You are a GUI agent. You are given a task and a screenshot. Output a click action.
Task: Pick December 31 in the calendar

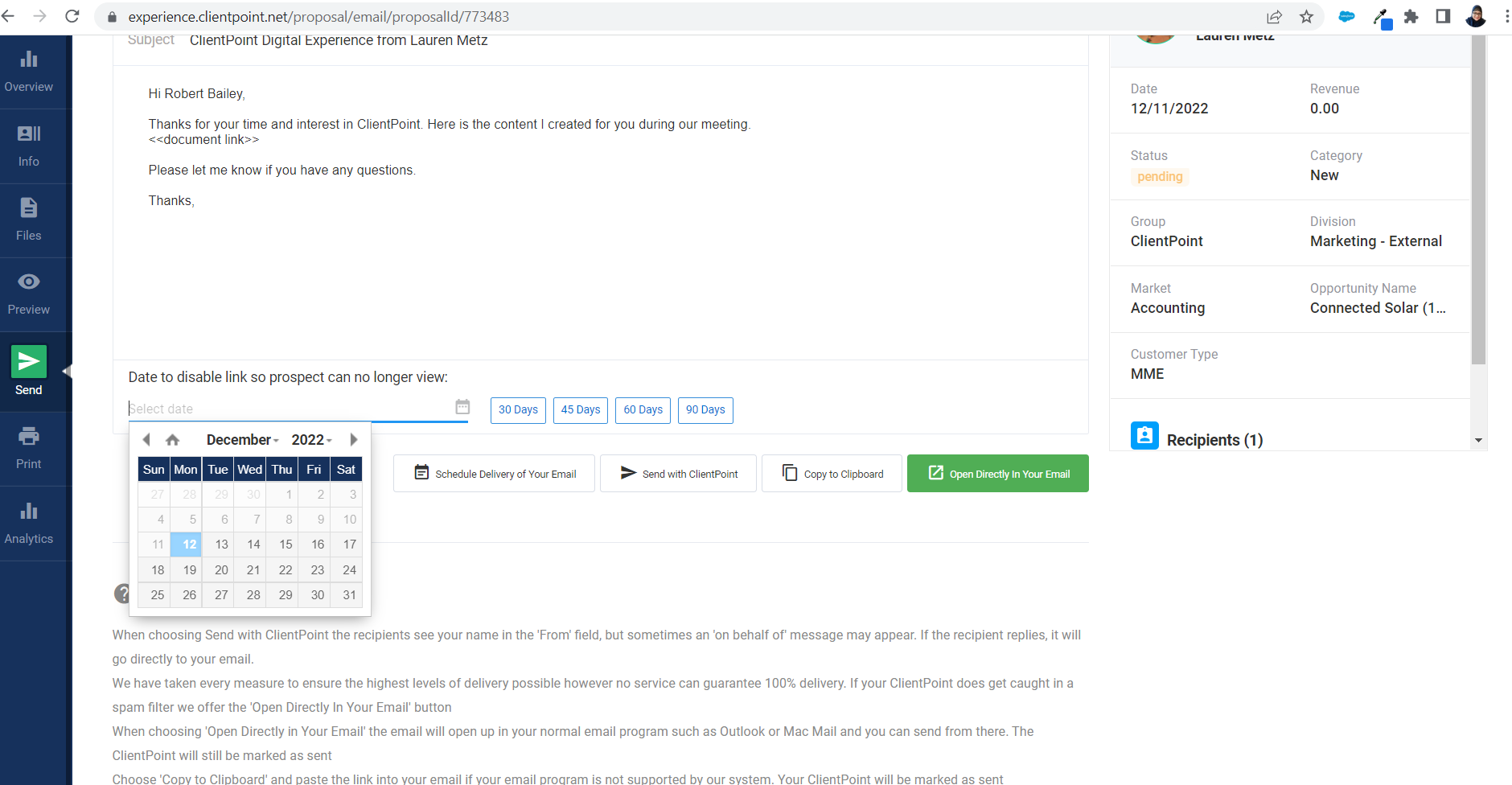tap(347, 595)
